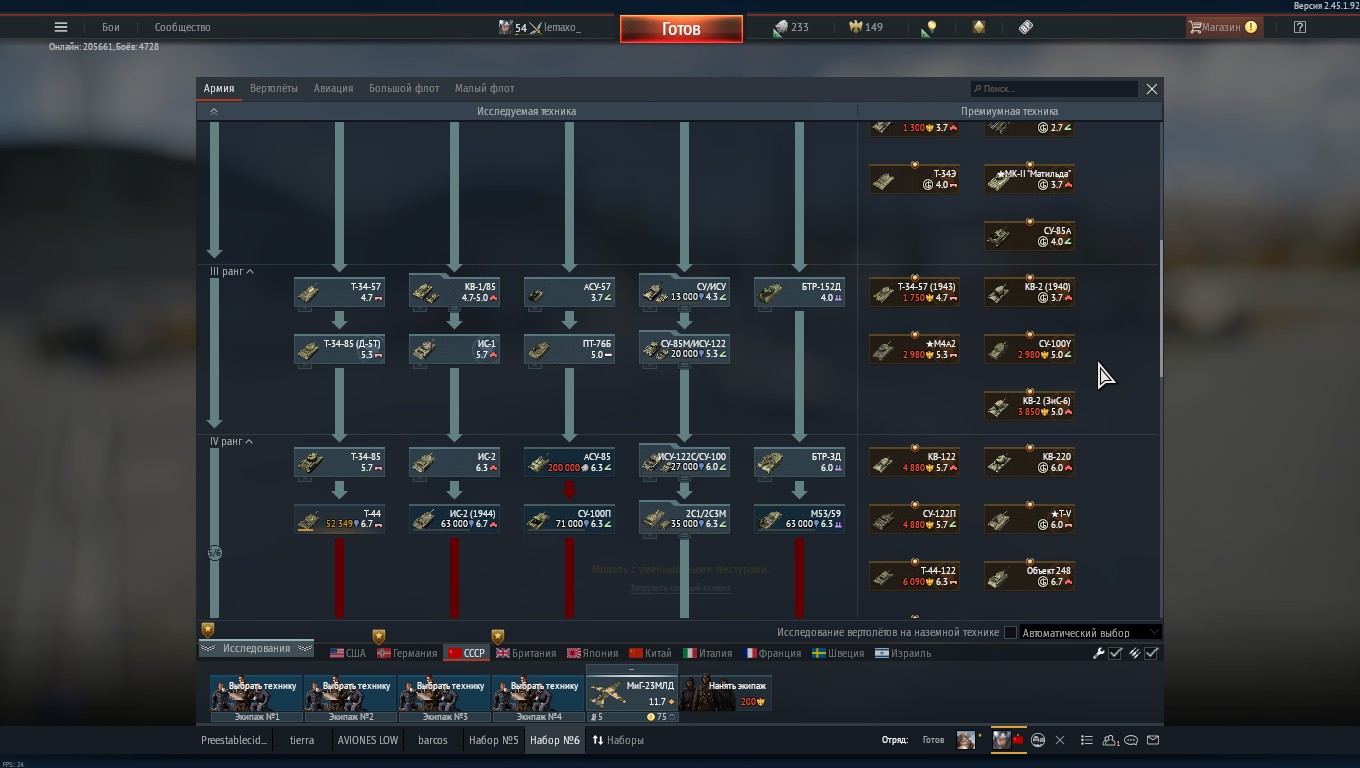Image resolution: width=1360 pixels, height=768 pixels.
Task: Select the Германия nation tab
Action: pos(407,653)
